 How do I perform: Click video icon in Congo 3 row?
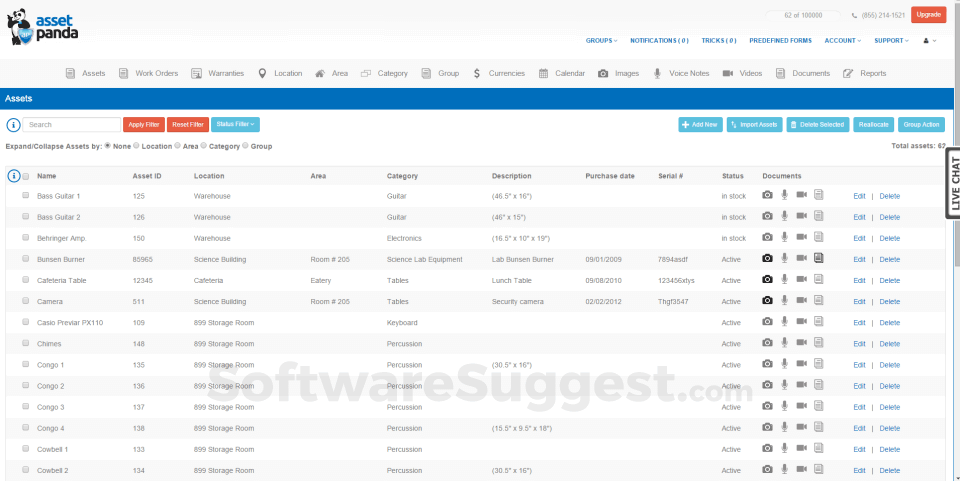(x=801, y=406)
